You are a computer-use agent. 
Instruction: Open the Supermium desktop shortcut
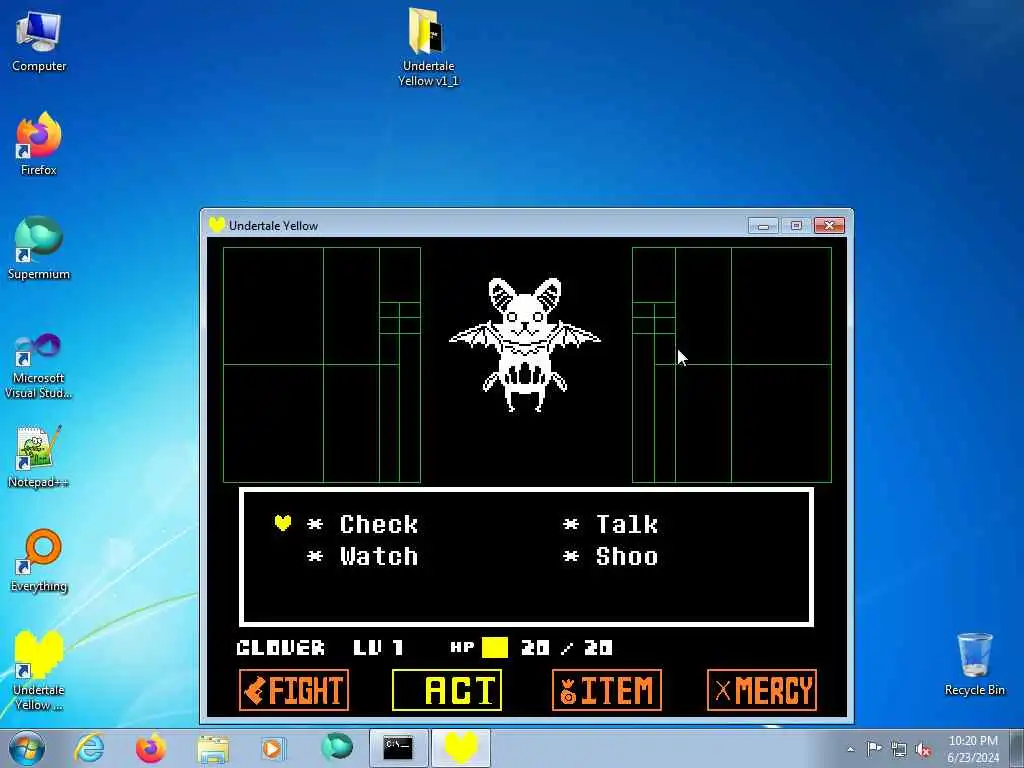[39, 248]
